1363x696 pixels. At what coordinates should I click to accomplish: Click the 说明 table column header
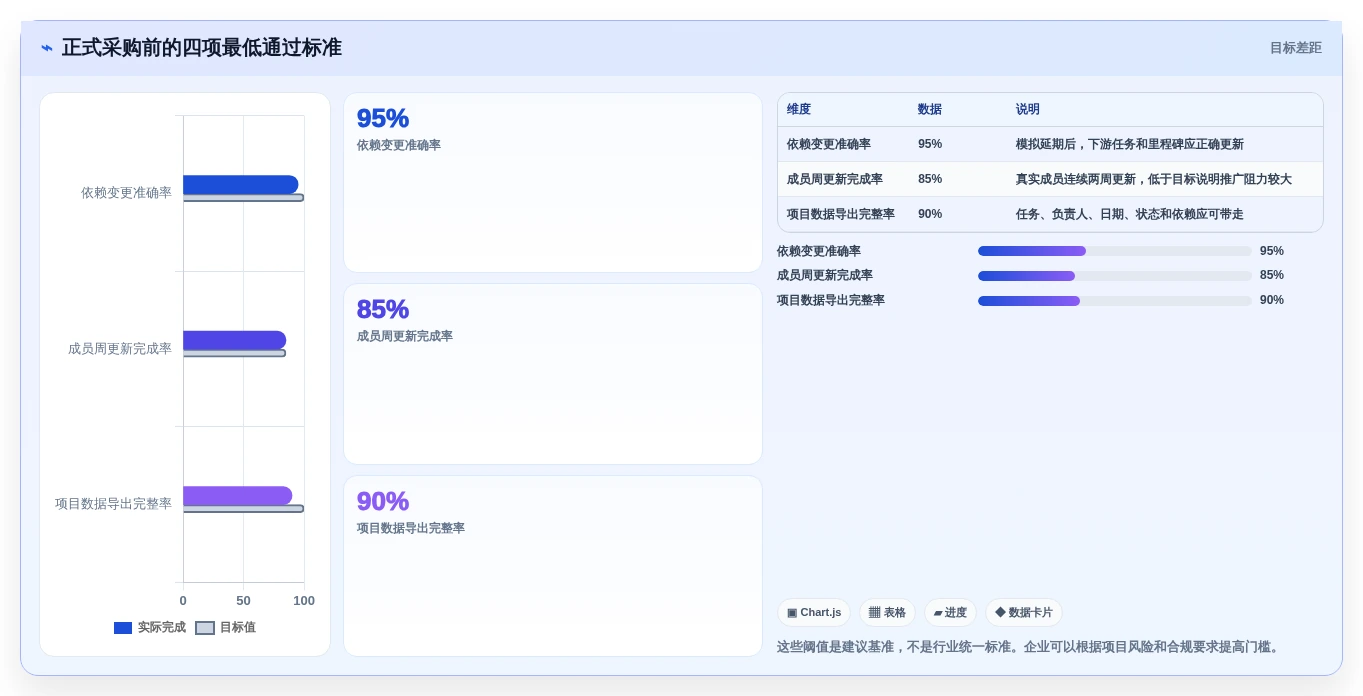pos(1028,110)
